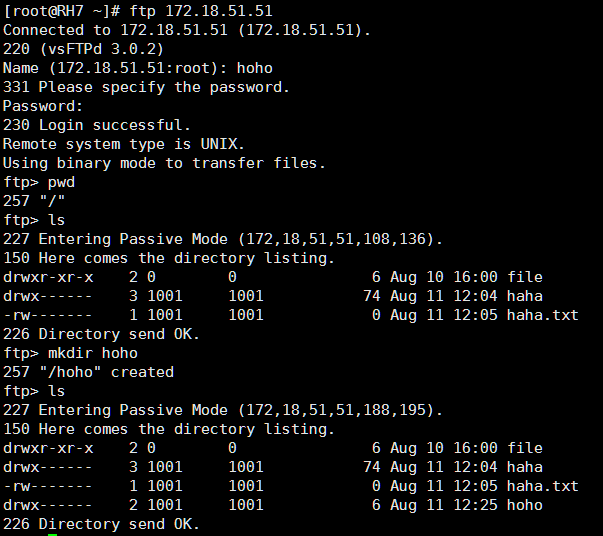Viewport: 603px width, 536px height.
Task: Click the Name login line with hoho
Action: (137, 68)
